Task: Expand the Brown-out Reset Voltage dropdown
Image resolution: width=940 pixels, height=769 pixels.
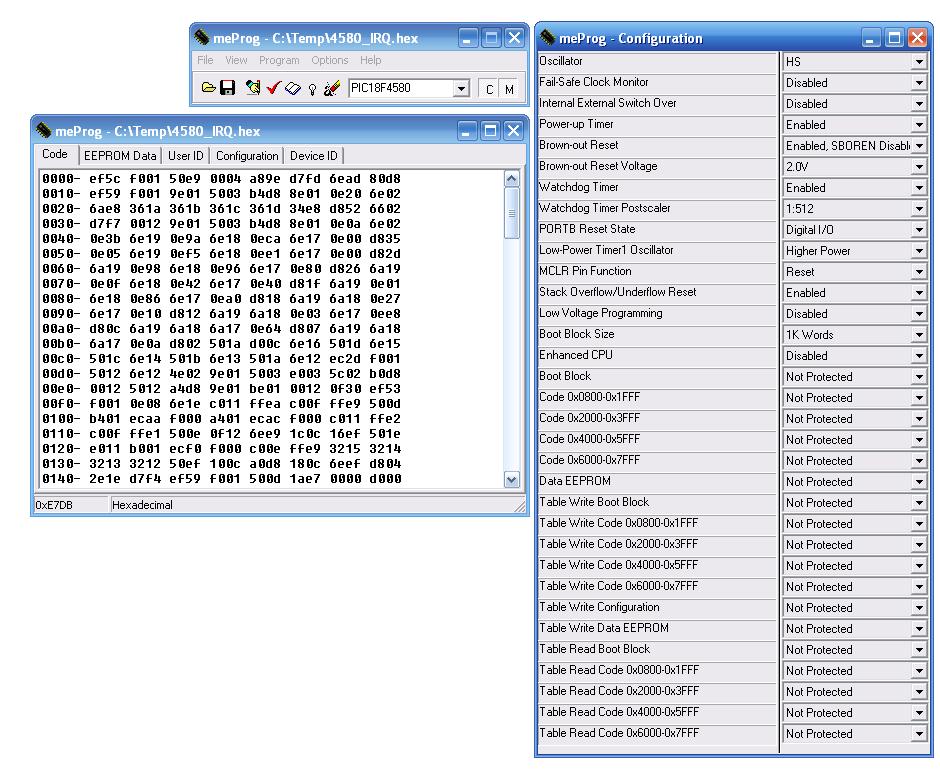Action: (x=919, y=167)
